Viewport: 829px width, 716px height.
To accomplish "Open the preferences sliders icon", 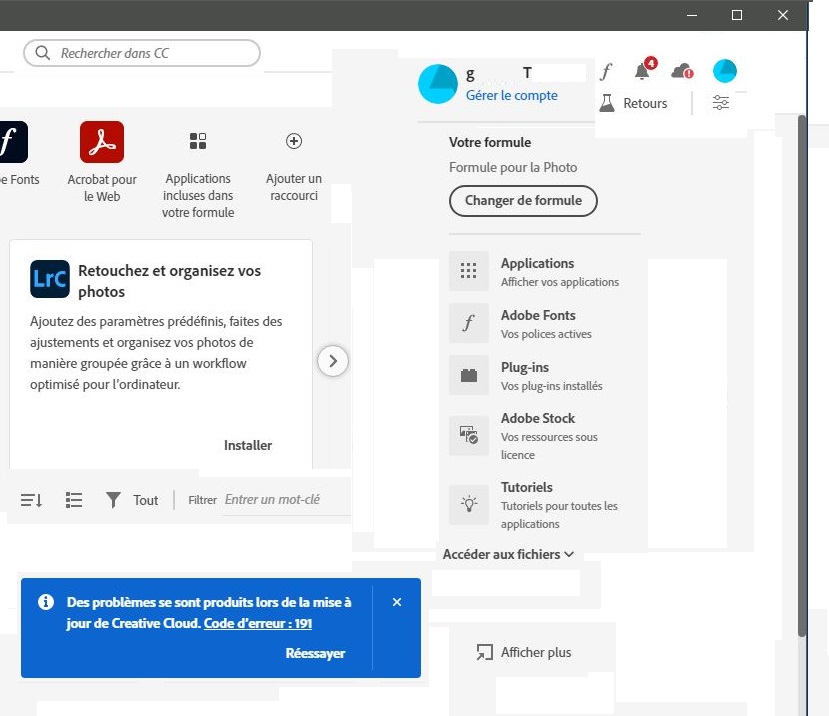I will tap(721, 102).
